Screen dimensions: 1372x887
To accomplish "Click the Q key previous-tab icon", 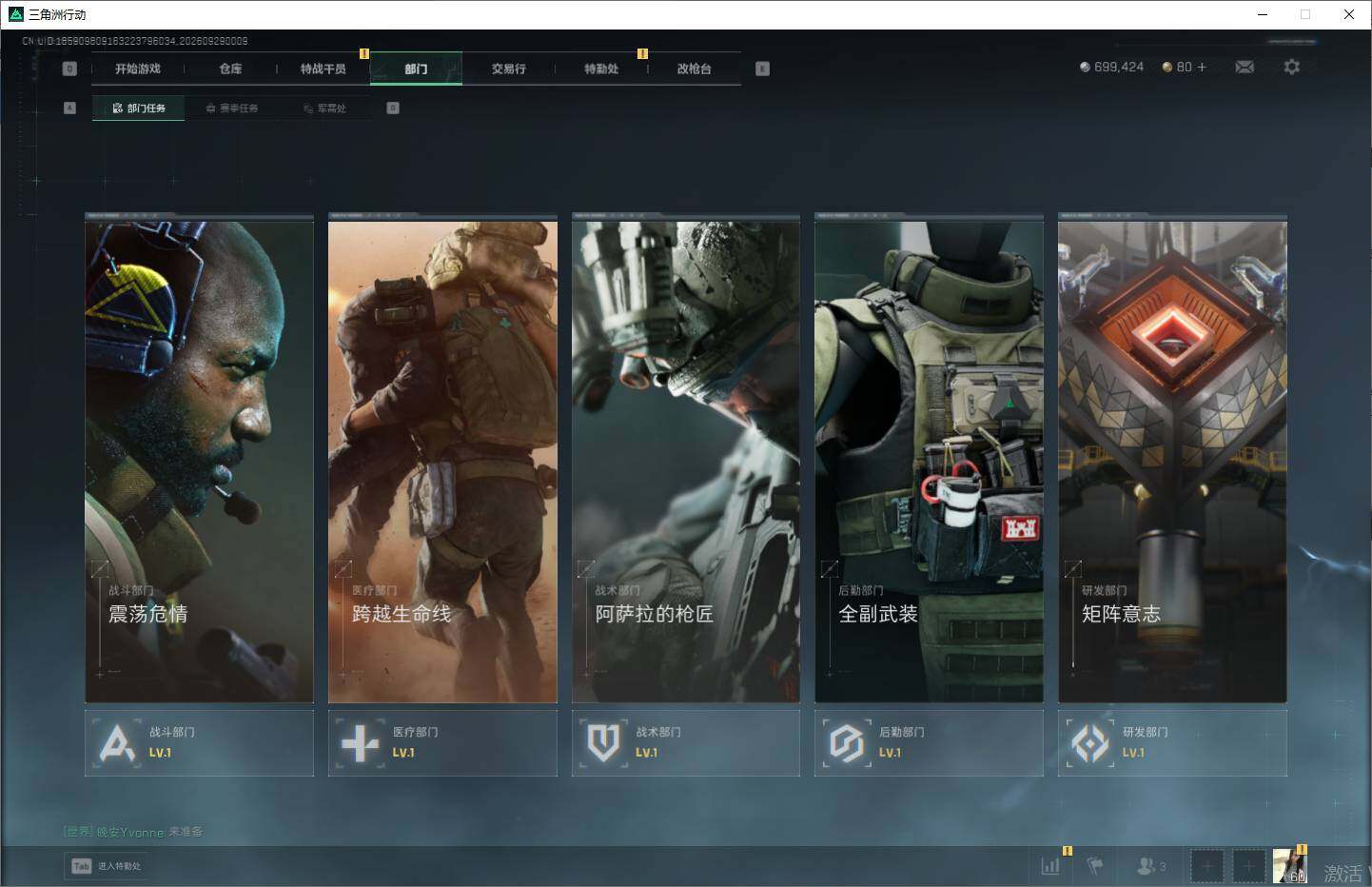I will 69,69.
